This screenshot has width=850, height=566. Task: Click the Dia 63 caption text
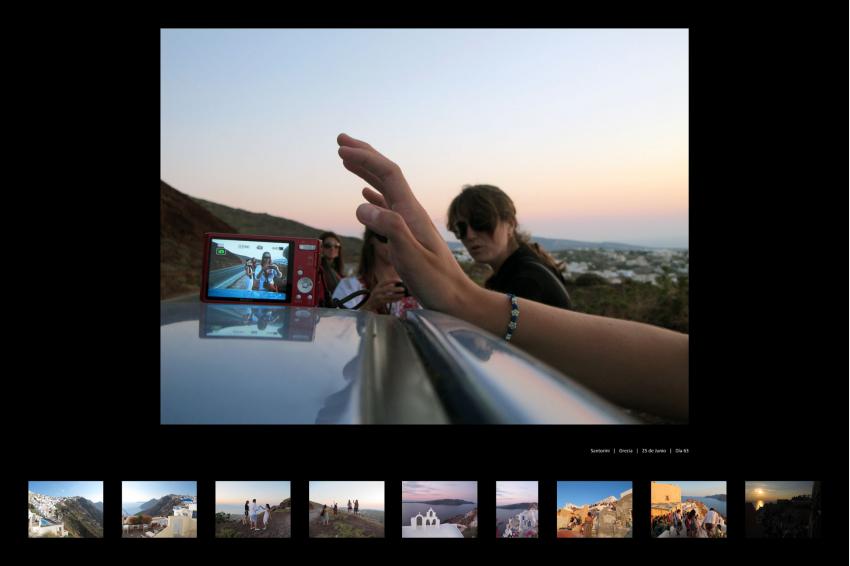pyautogui.click(x=681, y=451)
